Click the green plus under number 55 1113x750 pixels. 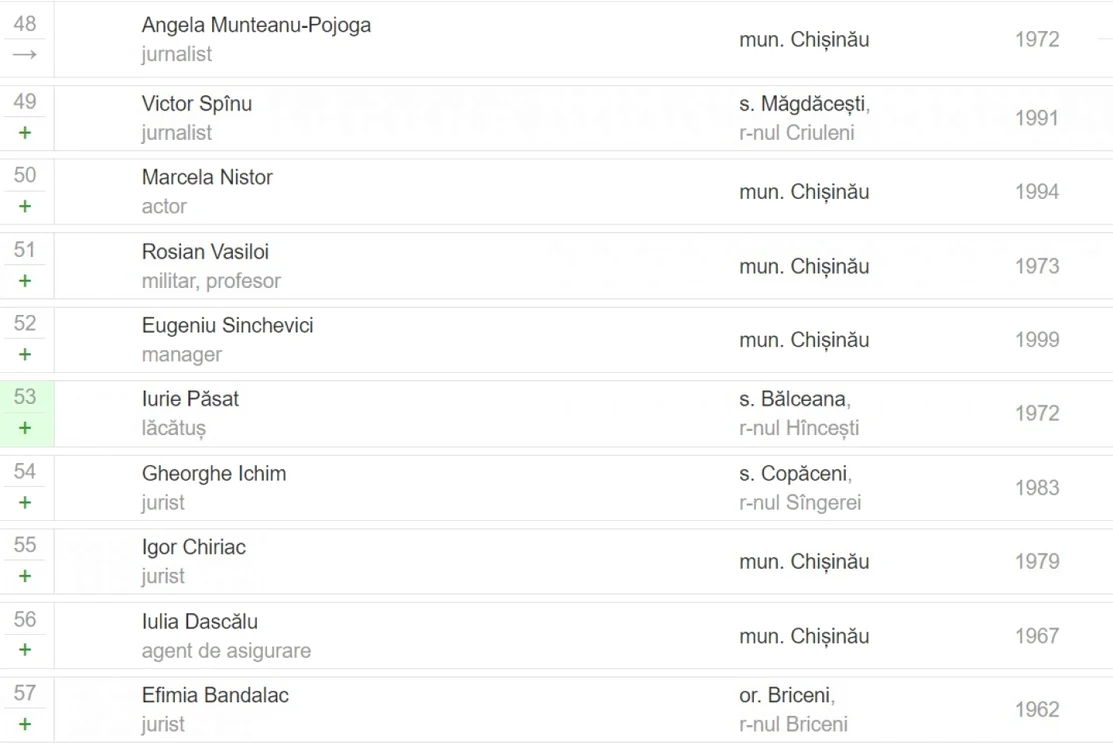[25, 576]
